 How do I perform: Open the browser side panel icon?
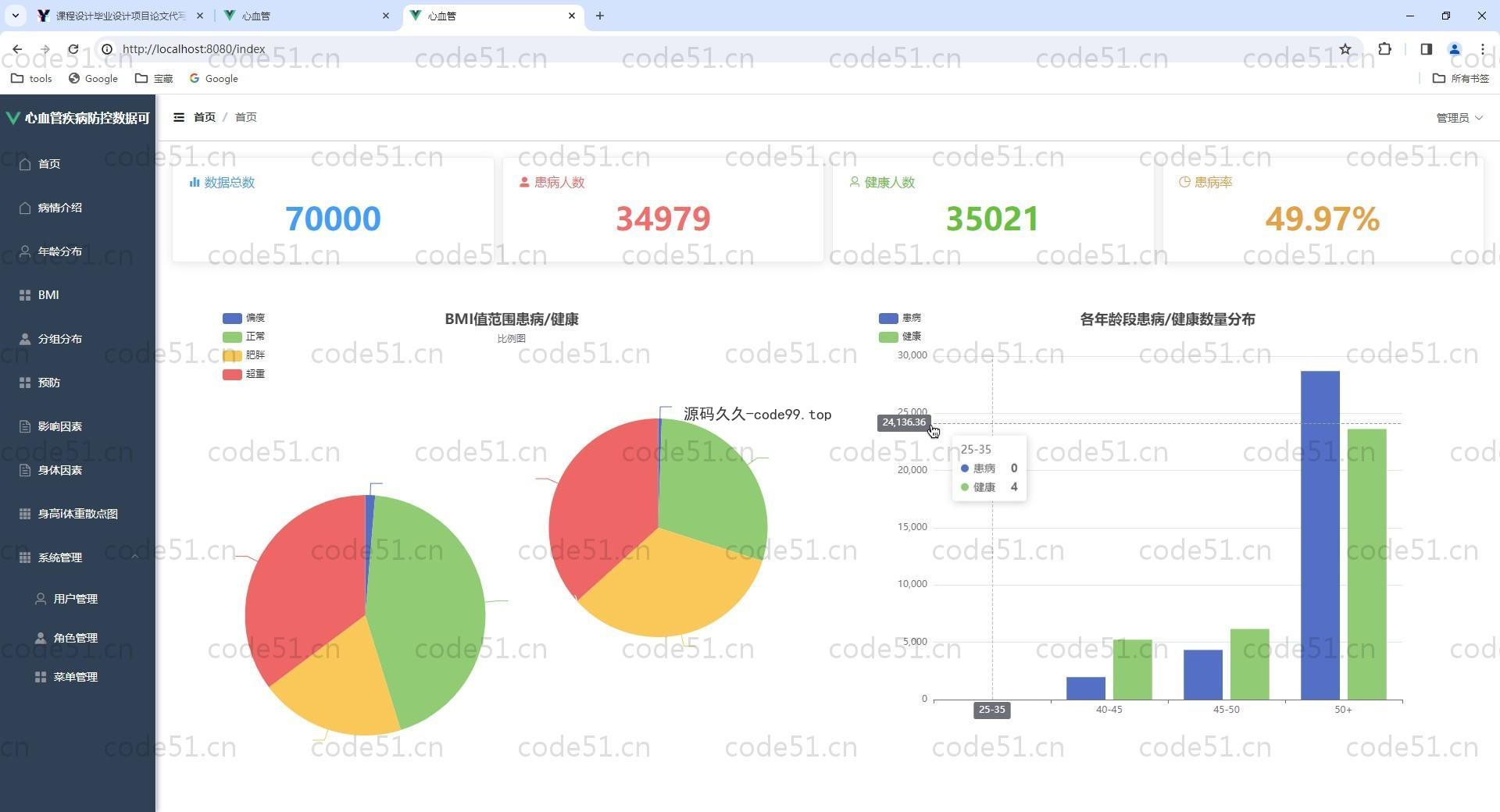[1426, 48]
